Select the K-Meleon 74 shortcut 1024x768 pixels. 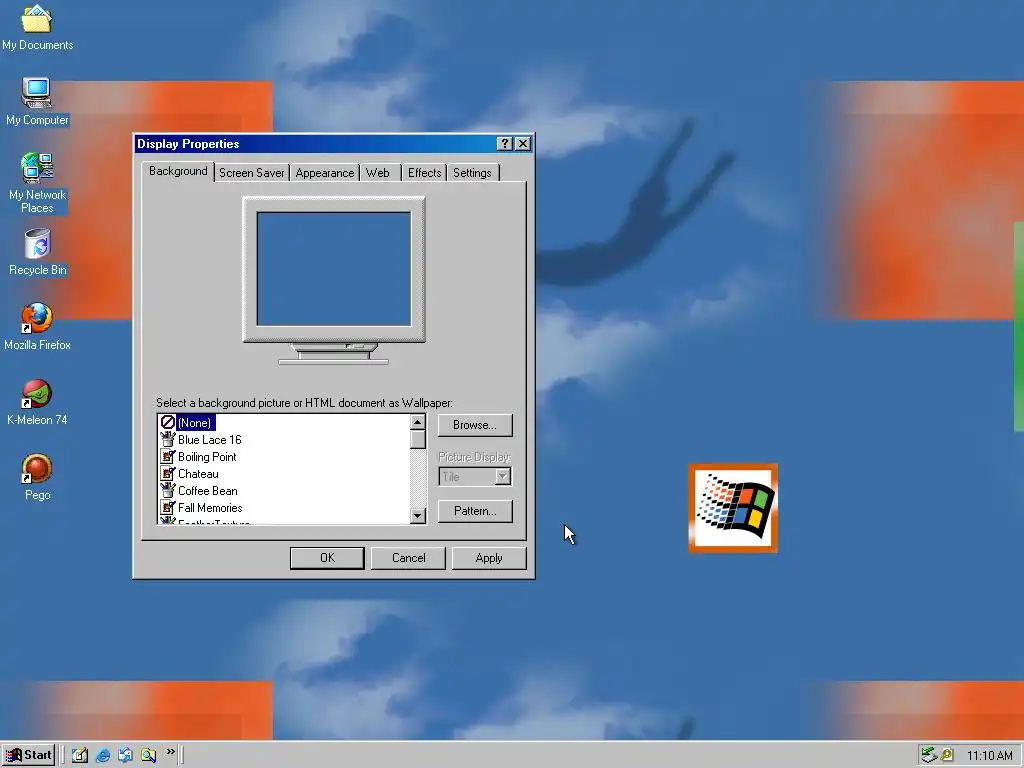[x=37, y=402]
